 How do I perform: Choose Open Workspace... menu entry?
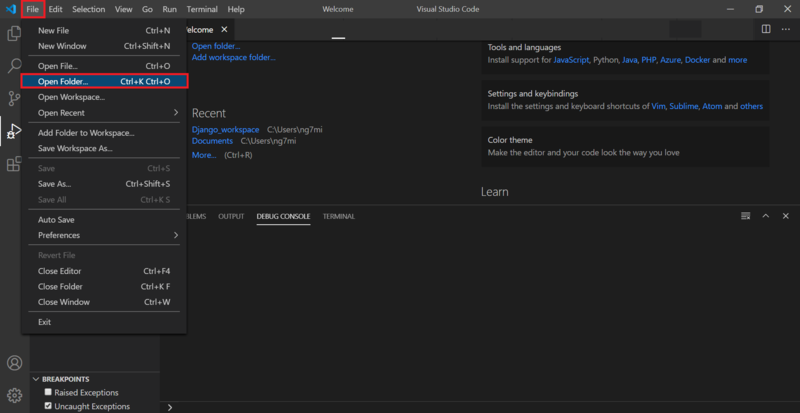click(104, 97)
